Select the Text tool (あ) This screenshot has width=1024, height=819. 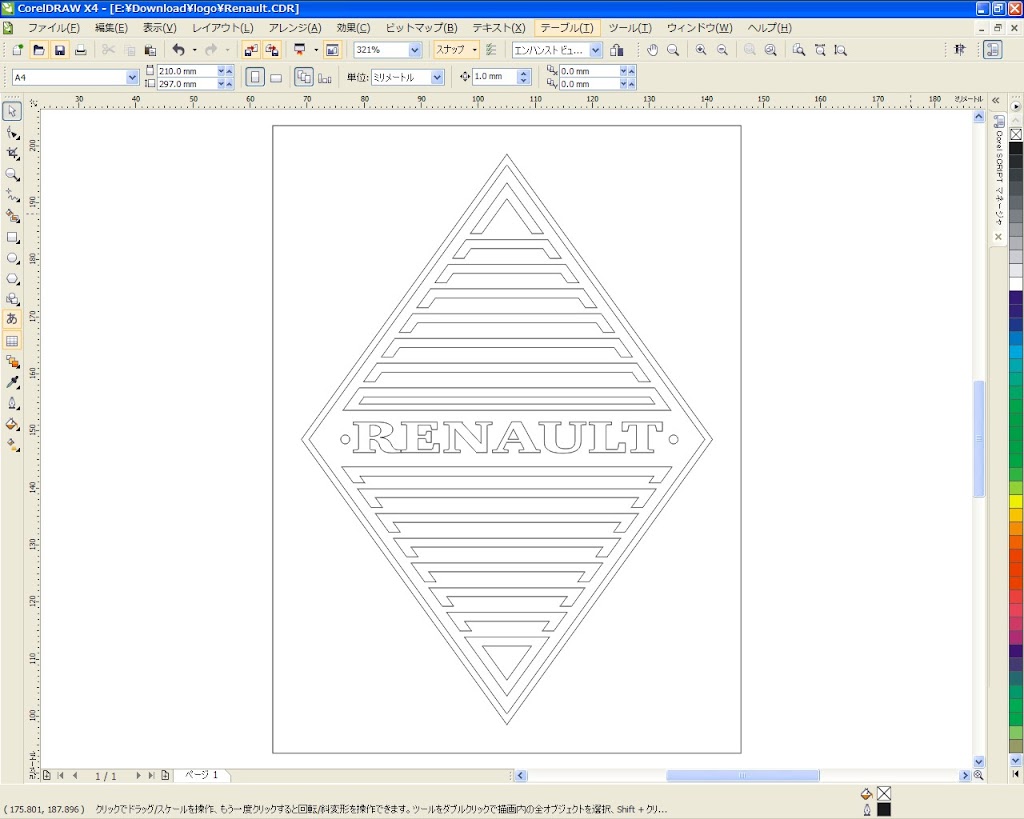pos(12,319)
